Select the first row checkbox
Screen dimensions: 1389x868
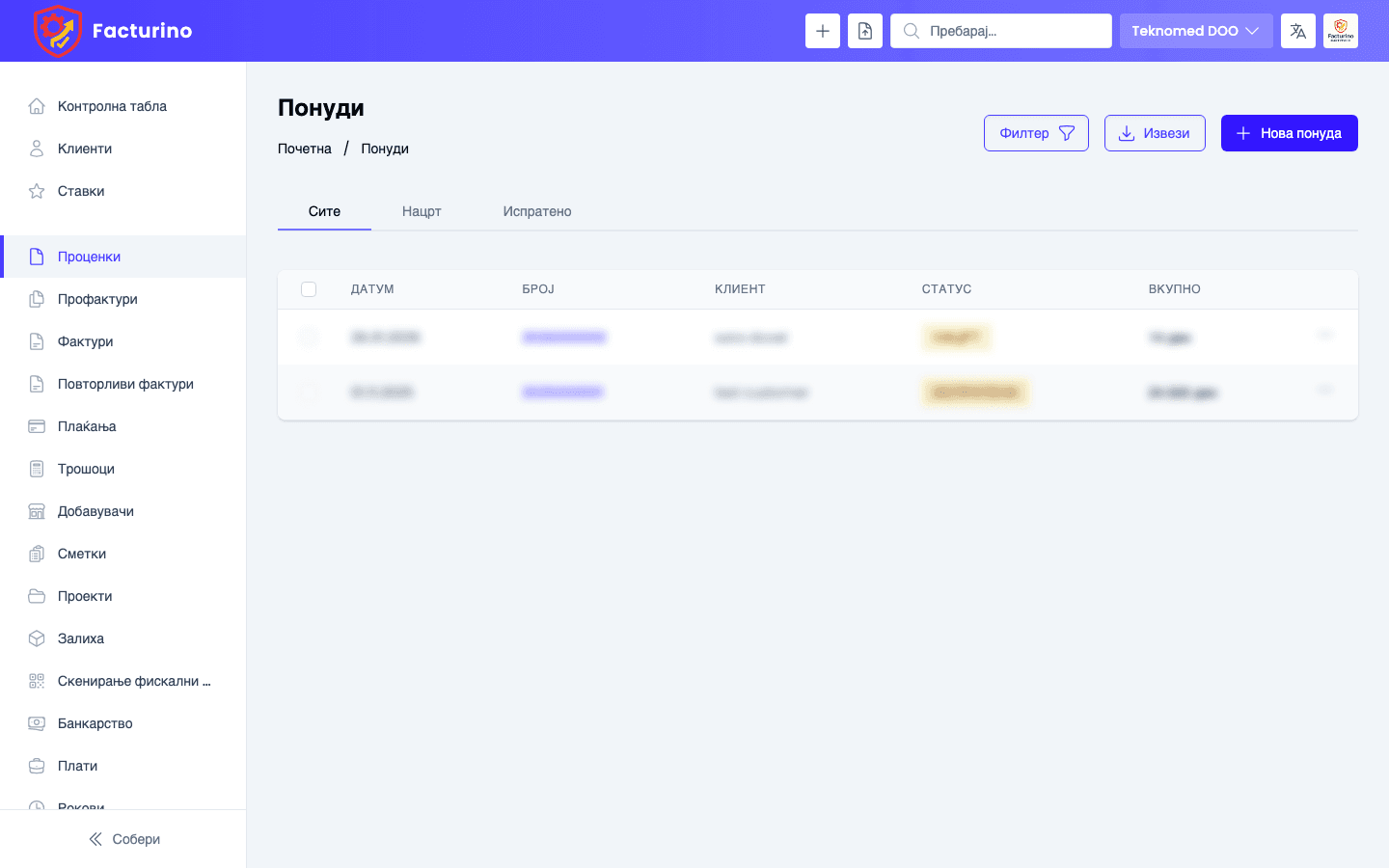(x=309, y=338)
